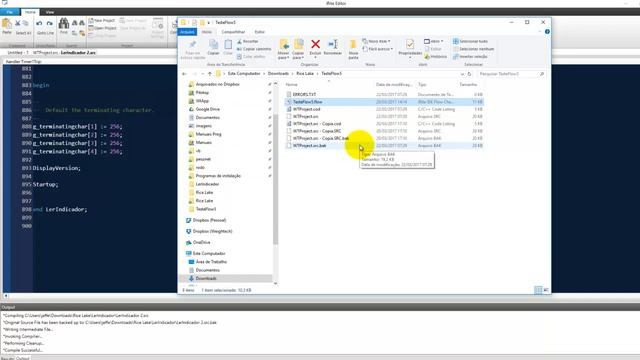This screenshot has height=360, width=640.
Task: Select the LerIndicador 2.src document tab
Action: [x=78, y=53]
